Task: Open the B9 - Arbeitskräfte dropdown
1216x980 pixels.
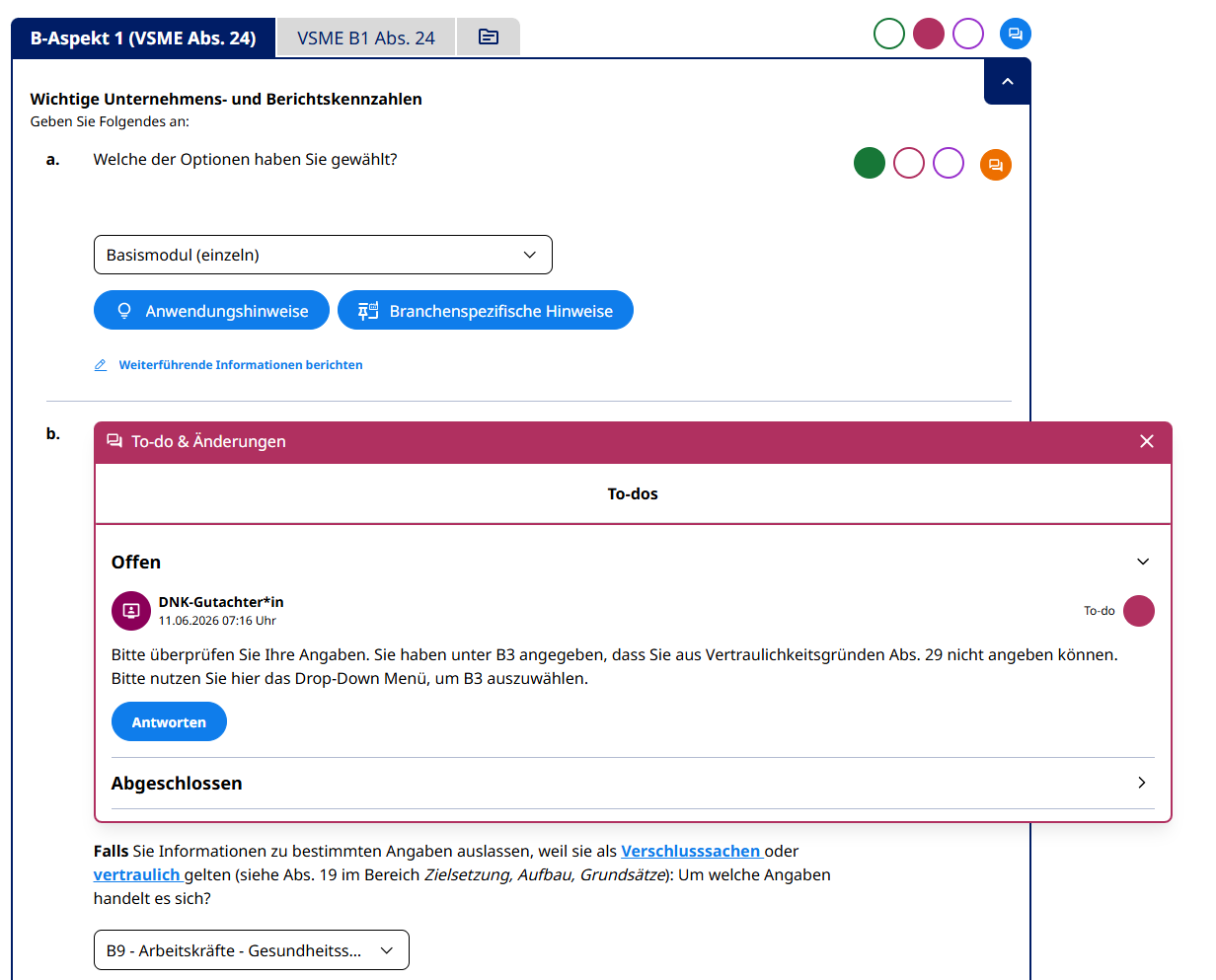Action: (252, 950)
